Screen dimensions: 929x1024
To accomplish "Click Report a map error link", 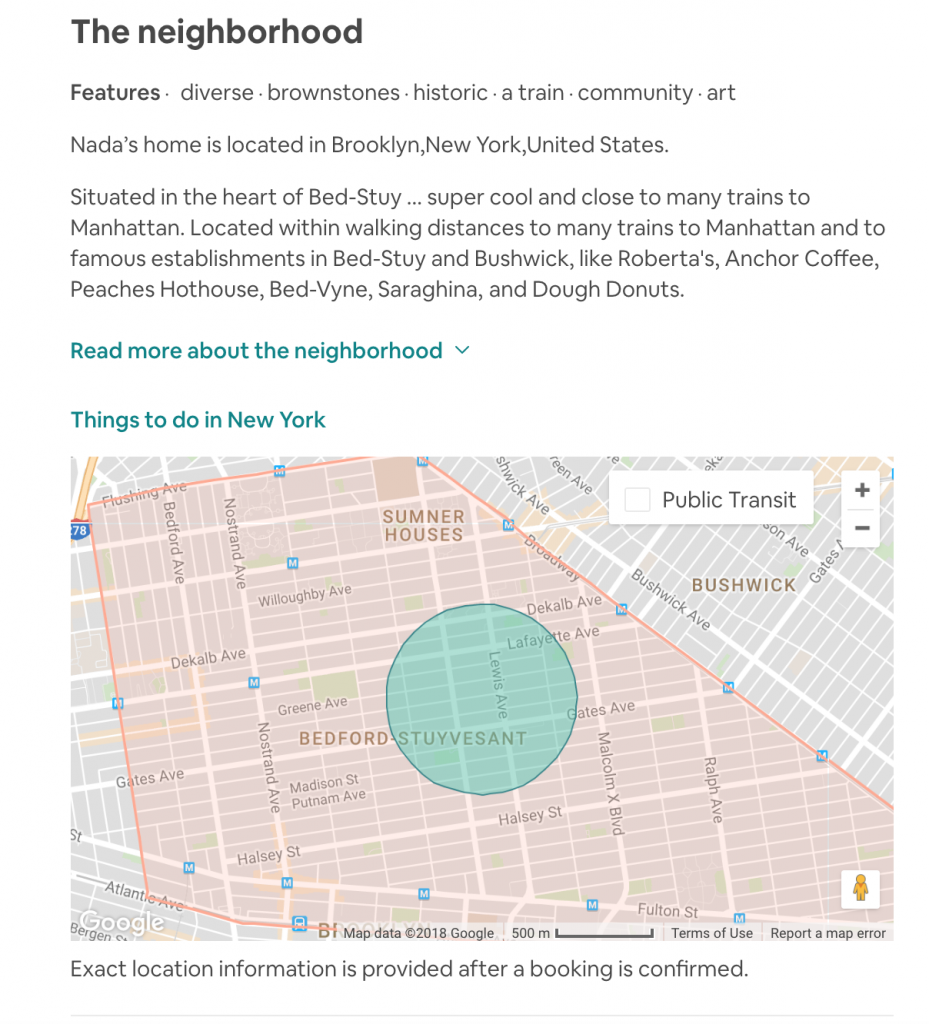I will coord(828,933).
